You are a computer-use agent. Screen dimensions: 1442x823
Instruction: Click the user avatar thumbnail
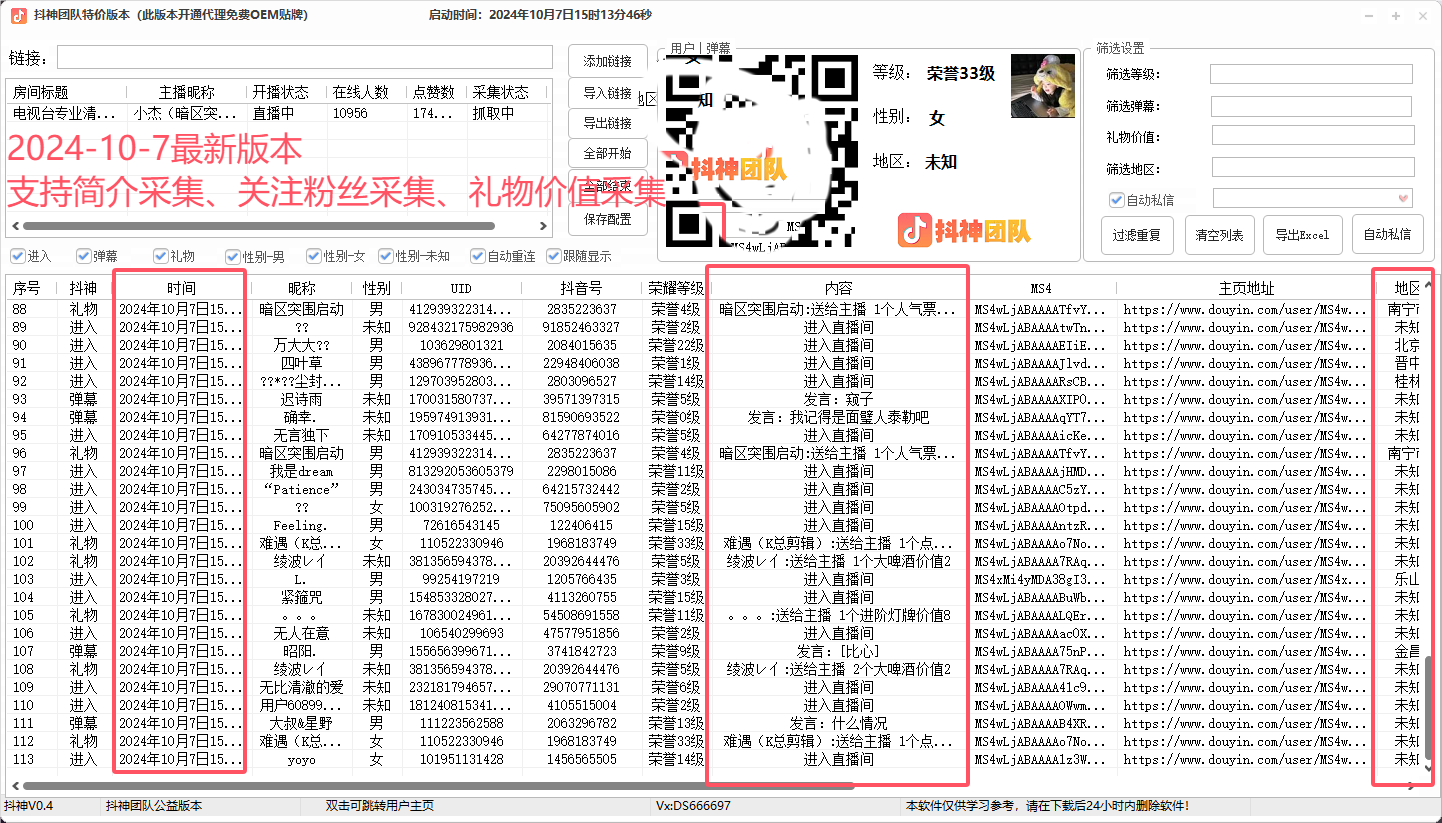(x=1043, y=86)
